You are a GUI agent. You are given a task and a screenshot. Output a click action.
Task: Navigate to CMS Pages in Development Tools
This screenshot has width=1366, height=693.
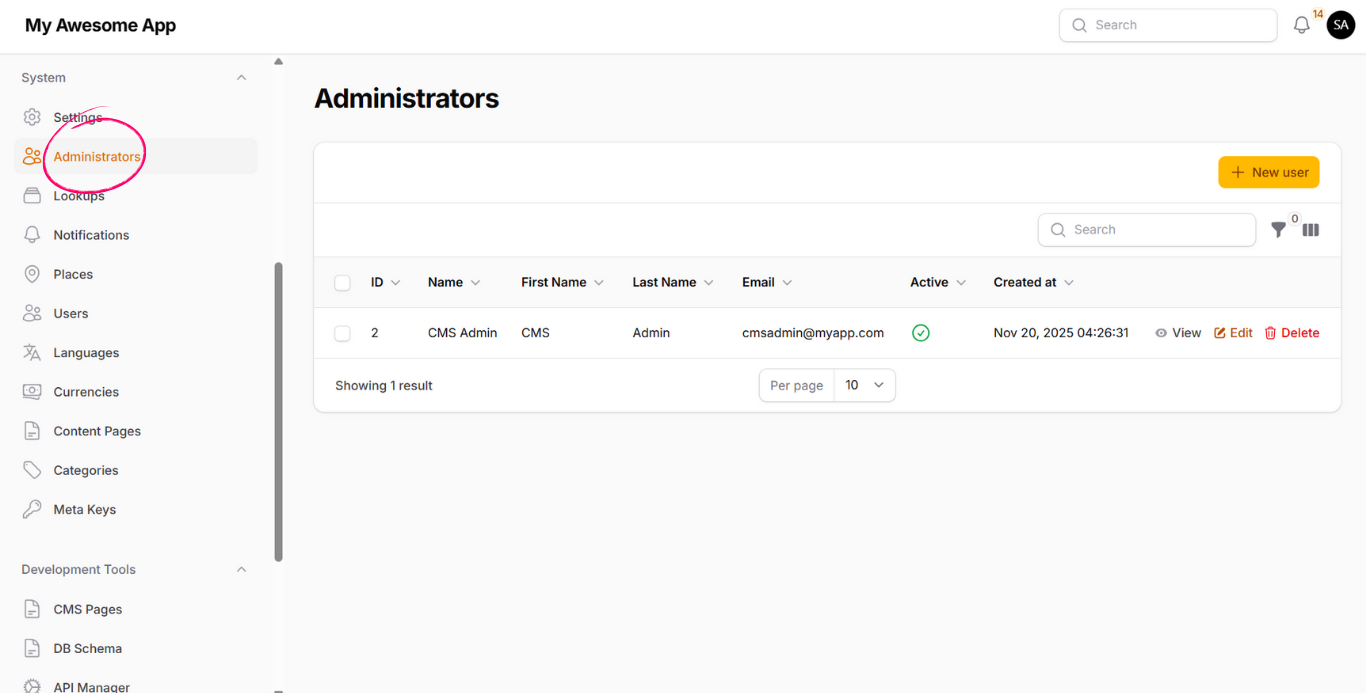[x=88, y=608]
